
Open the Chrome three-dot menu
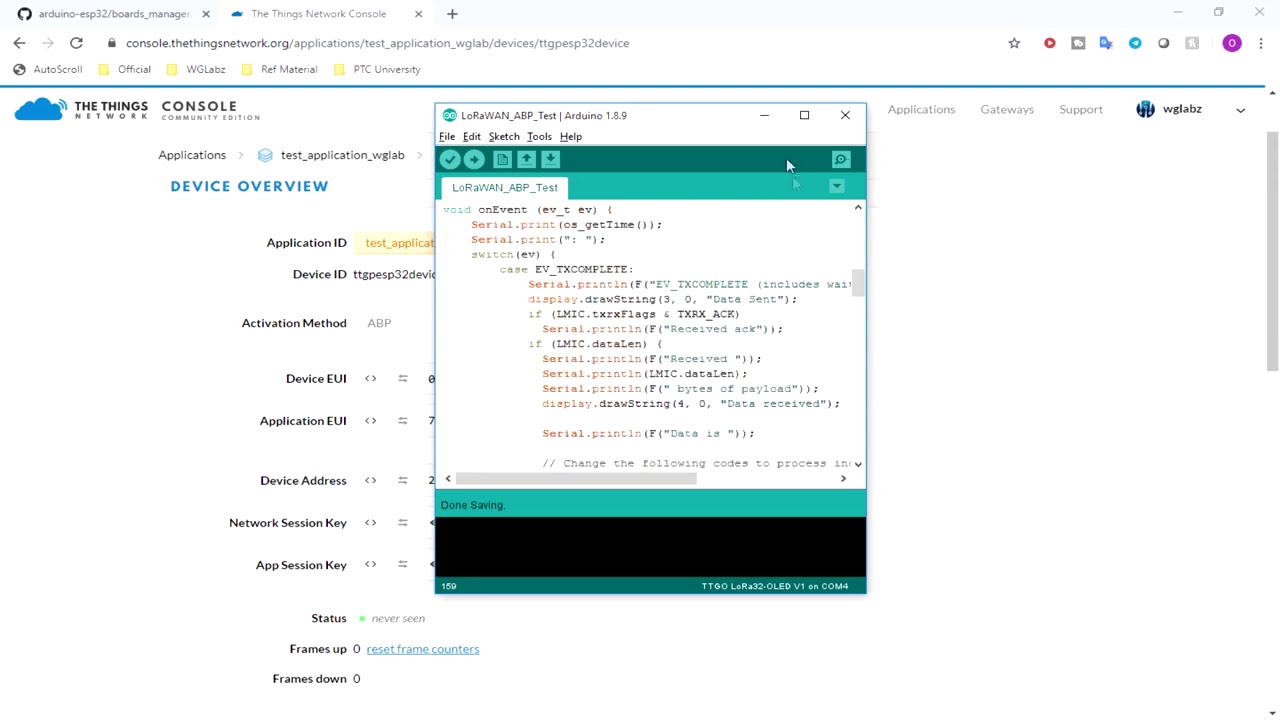pyautogui.click(x=1260, y=43)
